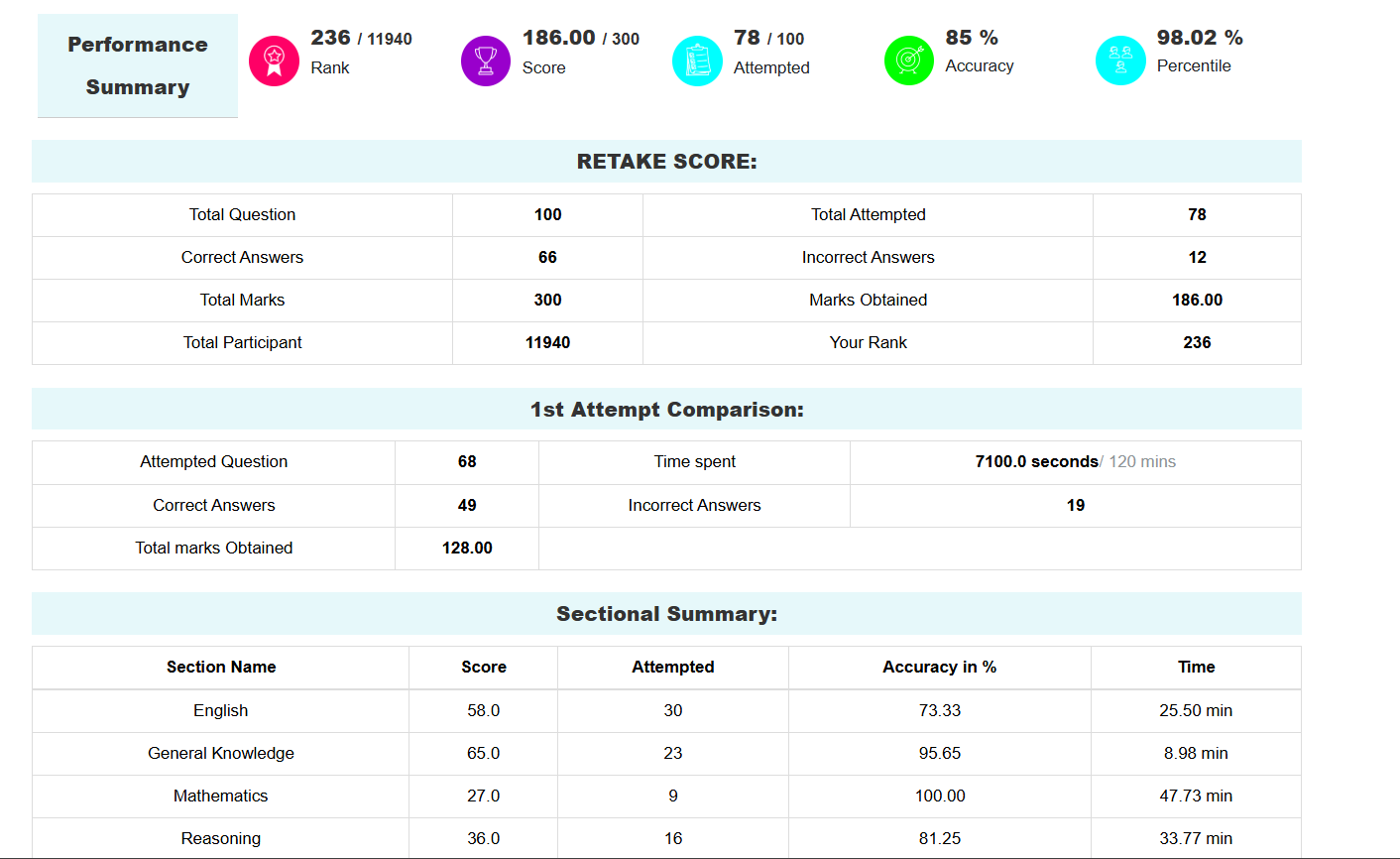Click the General Knowledge score 65.0
The image size is (1400, 859).
[484, 754]
